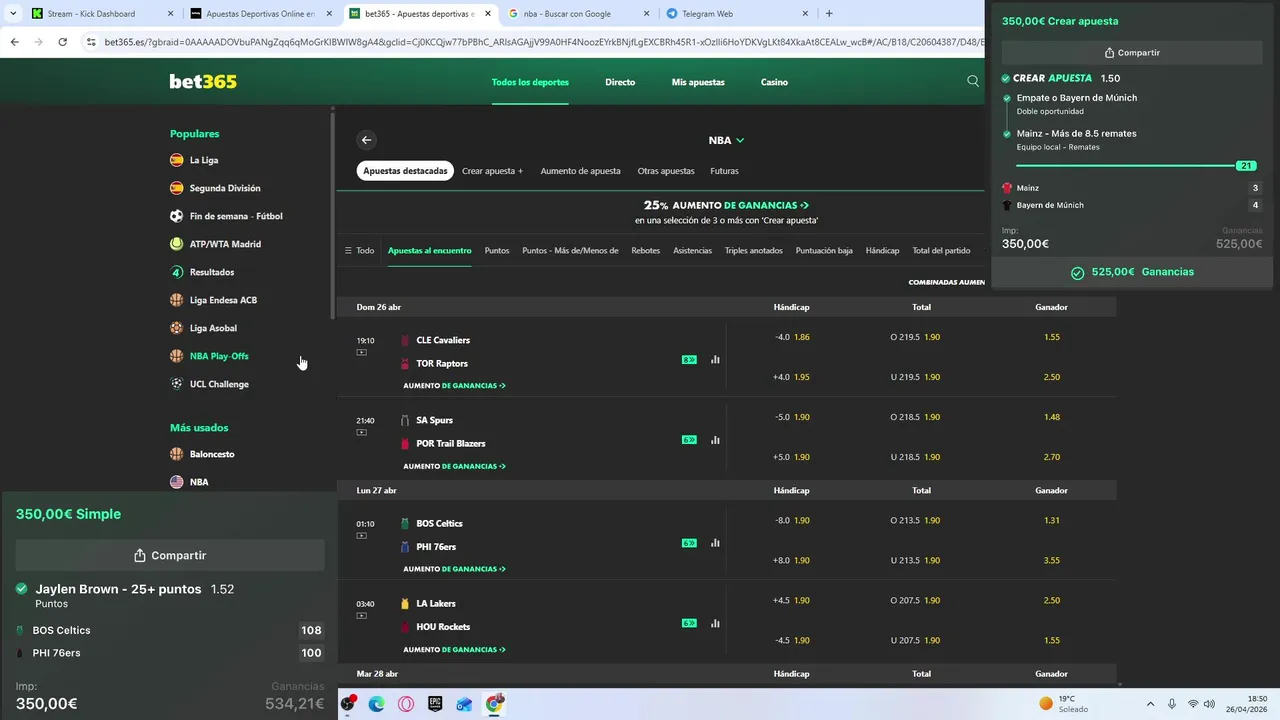Select HOU Rockets -4.5 handicap at 1.90
This screenshot has width=1280, height=720.
point(791,640)
